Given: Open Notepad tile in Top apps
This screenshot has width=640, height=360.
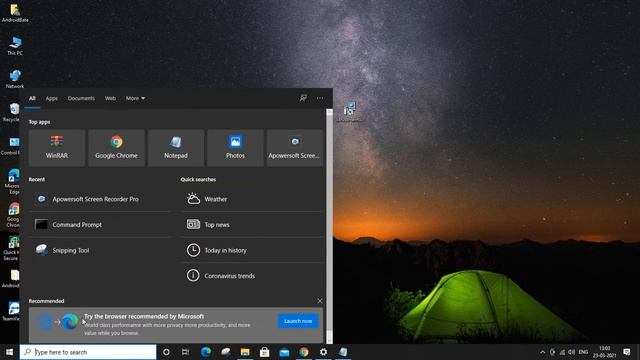Looking at the screenshot, I should pyautogui.click(x=176, y=148).
